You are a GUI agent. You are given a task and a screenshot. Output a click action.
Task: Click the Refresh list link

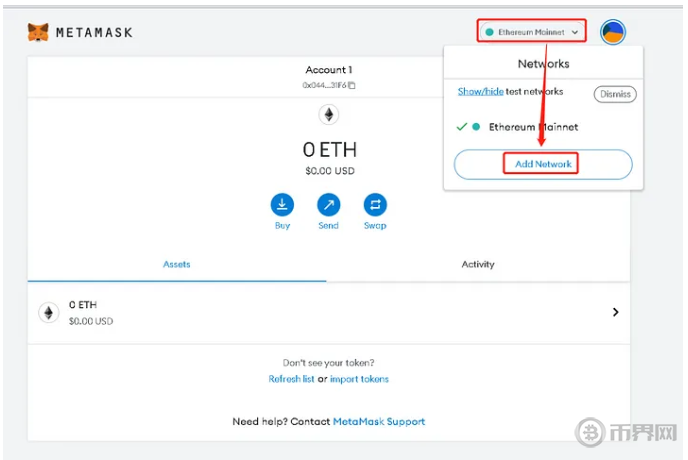(x=291, y=379)
